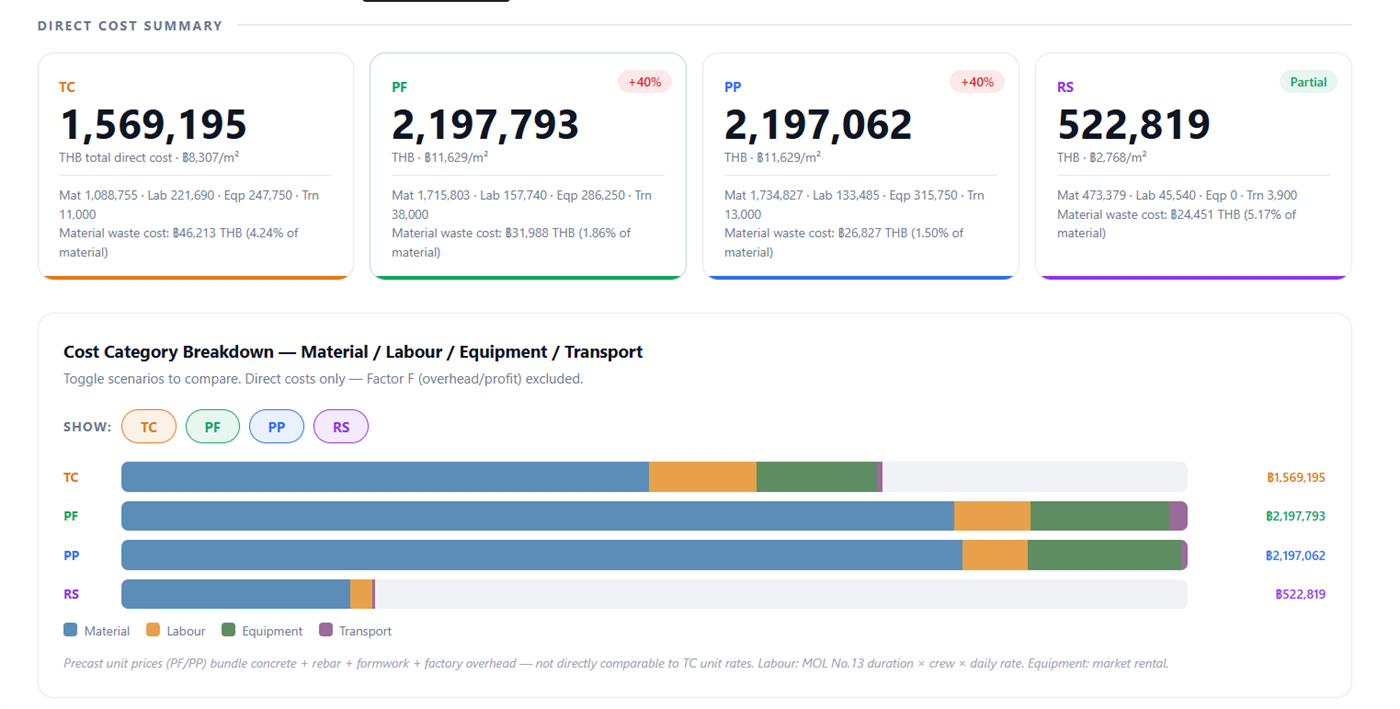Screen dimensions: 1400x709
Task: Click the PF bar transport segment
Action: (x=1179, y=516)
